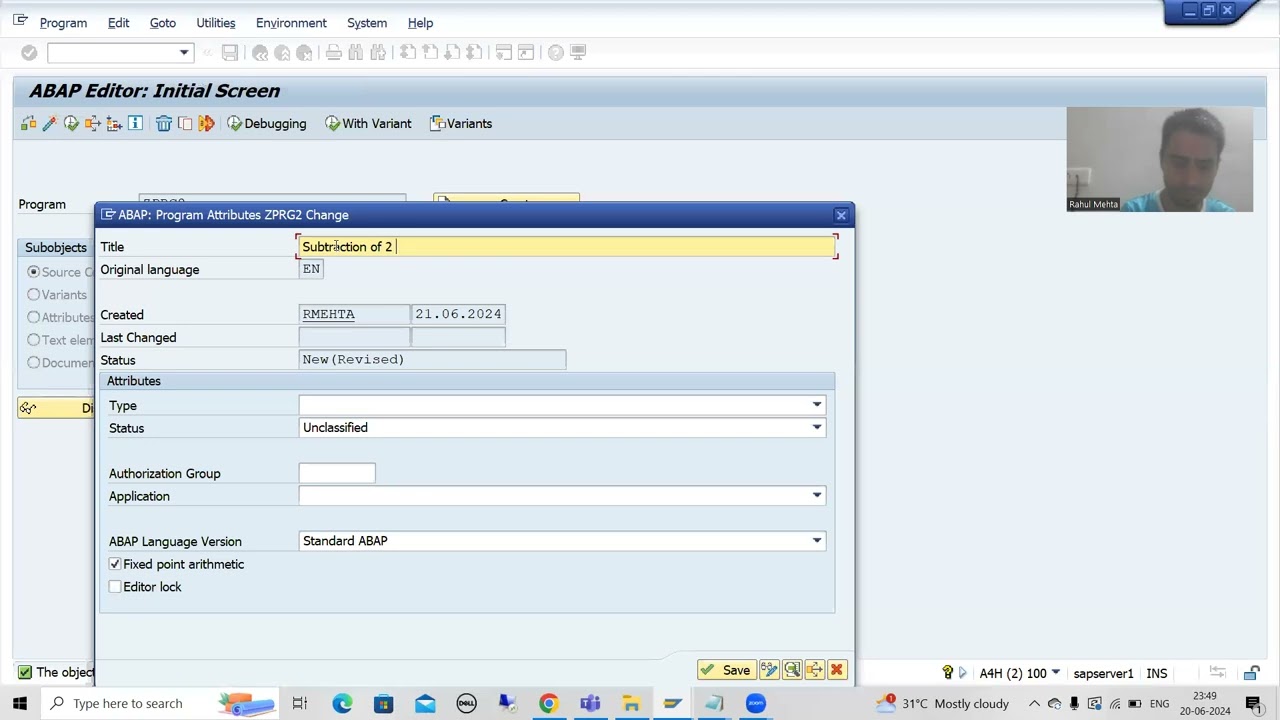Click the Save button in the dialog
Image resolution: width=1280 pixels, height=720 pixels.
[x=726, y=670]
